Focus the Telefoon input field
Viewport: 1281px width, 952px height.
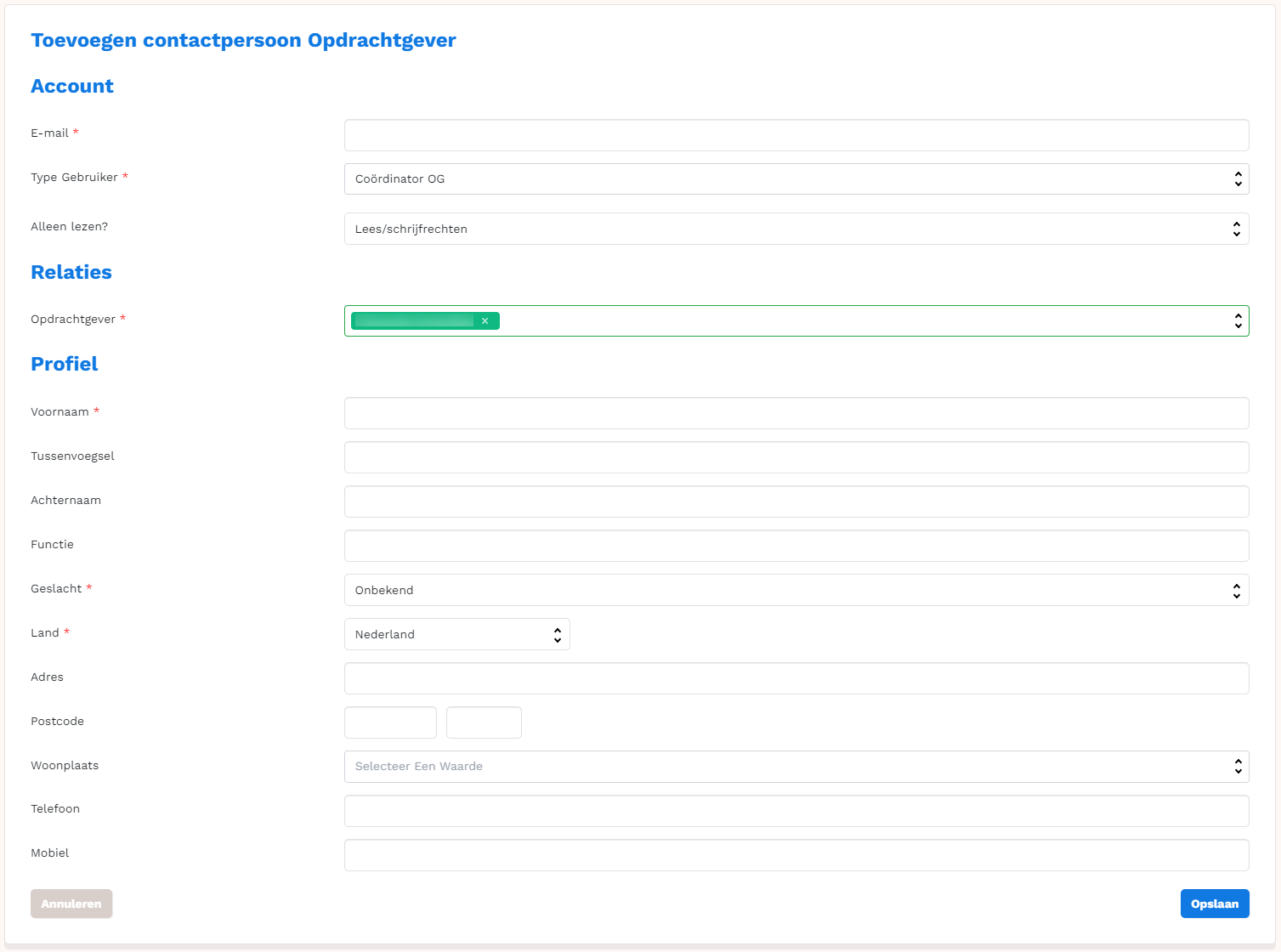(x=796, y=811)
